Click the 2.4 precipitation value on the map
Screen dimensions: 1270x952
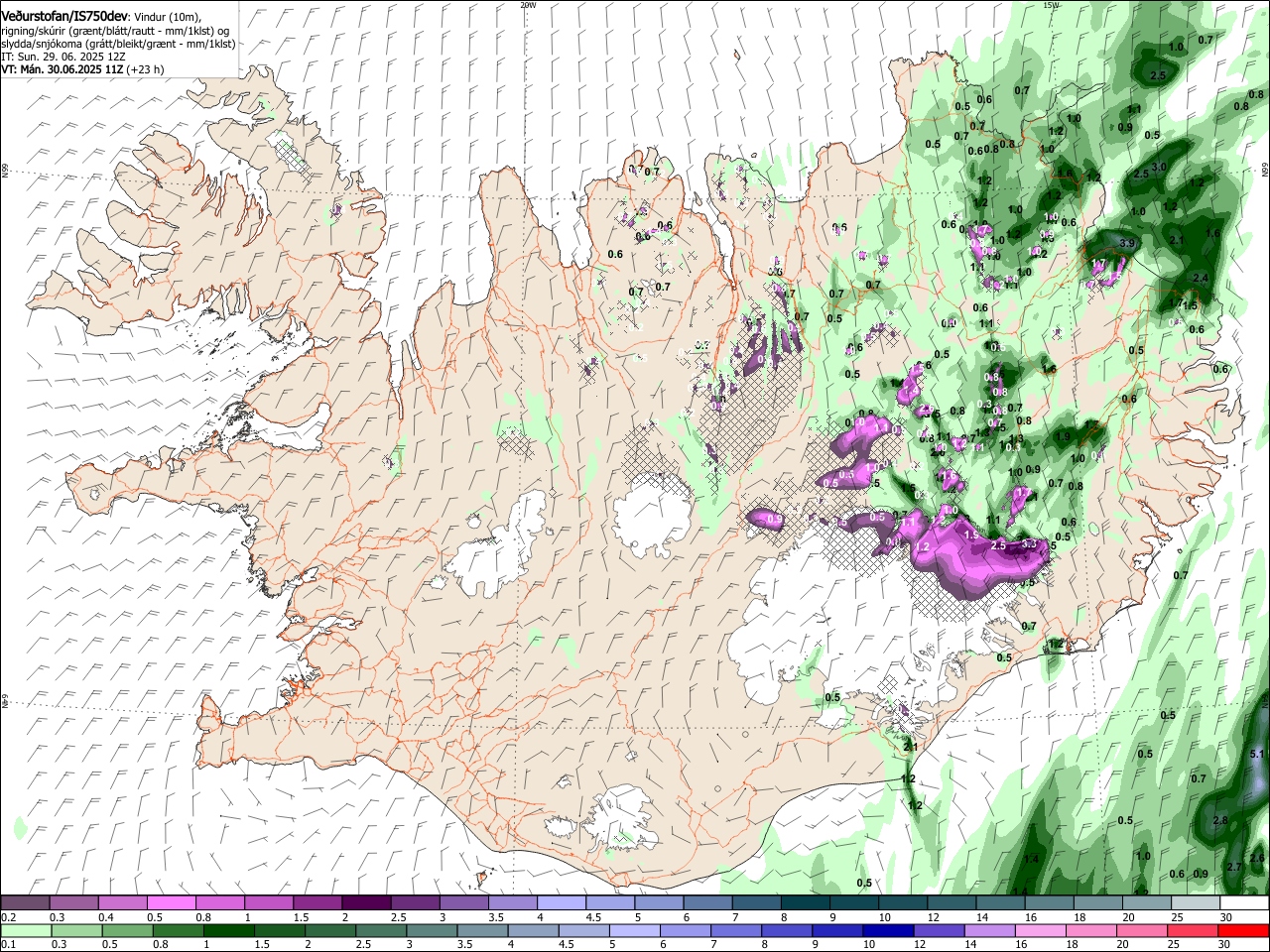1201,279
